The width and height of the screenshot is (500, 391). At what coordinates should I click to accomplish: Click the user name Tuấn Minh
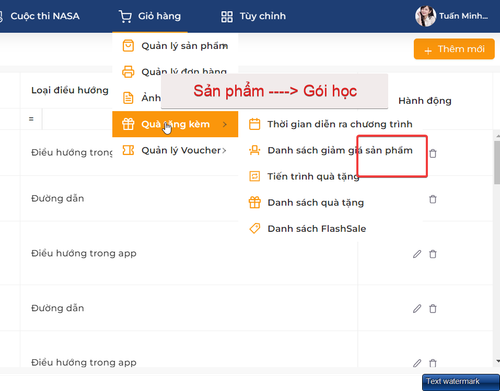tap(463, 16)
